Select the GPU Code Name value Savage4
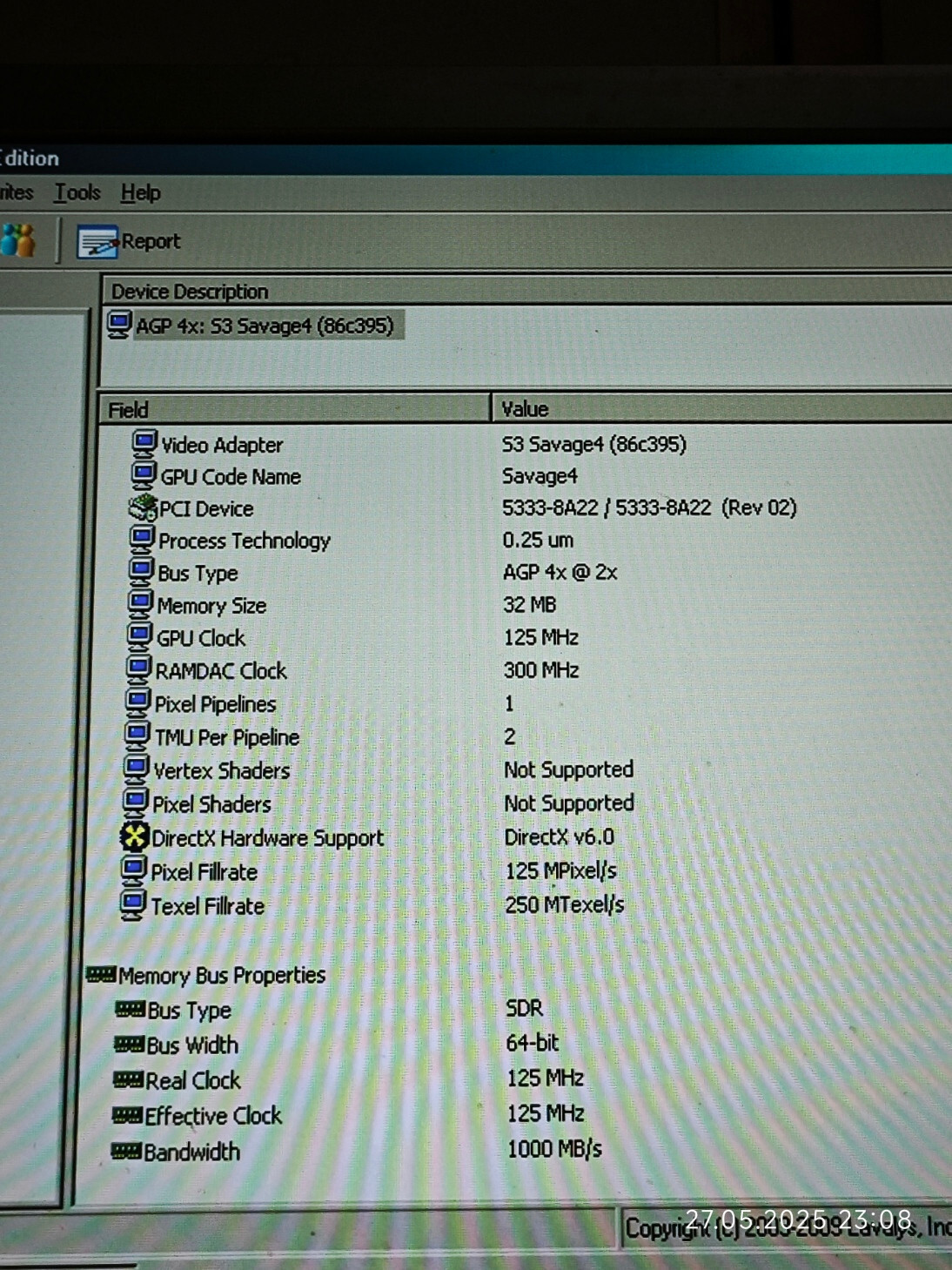Screen dimensions: 952x1270 540,476
